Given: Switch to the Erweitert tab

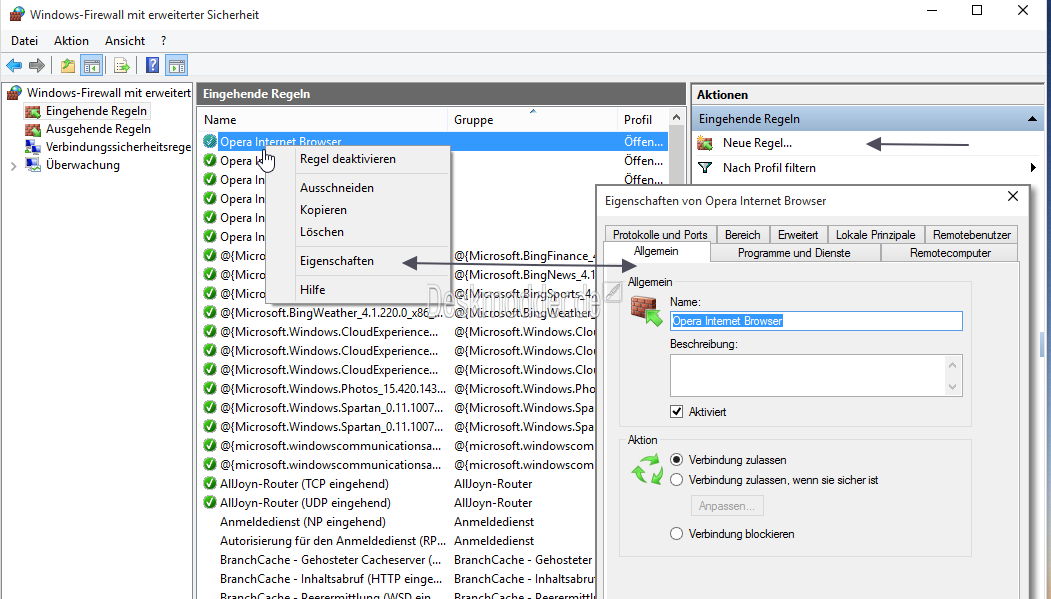Looking at the screenshot, I should tap(798, 235).
